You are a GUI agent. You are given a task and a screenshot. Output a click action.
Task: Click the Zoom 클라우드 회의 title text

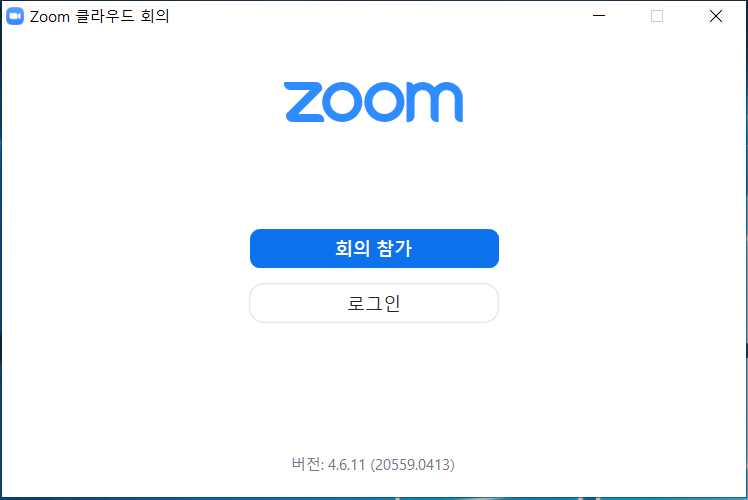pos(100,16)
